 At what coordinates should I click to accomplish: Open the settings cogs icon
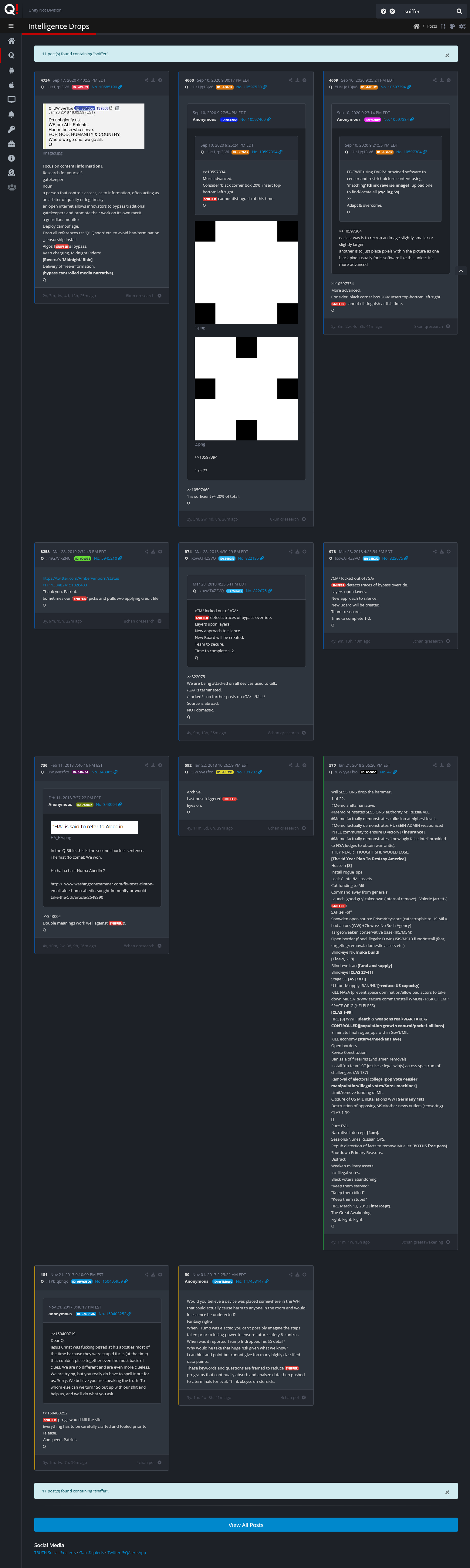point(462,26)
